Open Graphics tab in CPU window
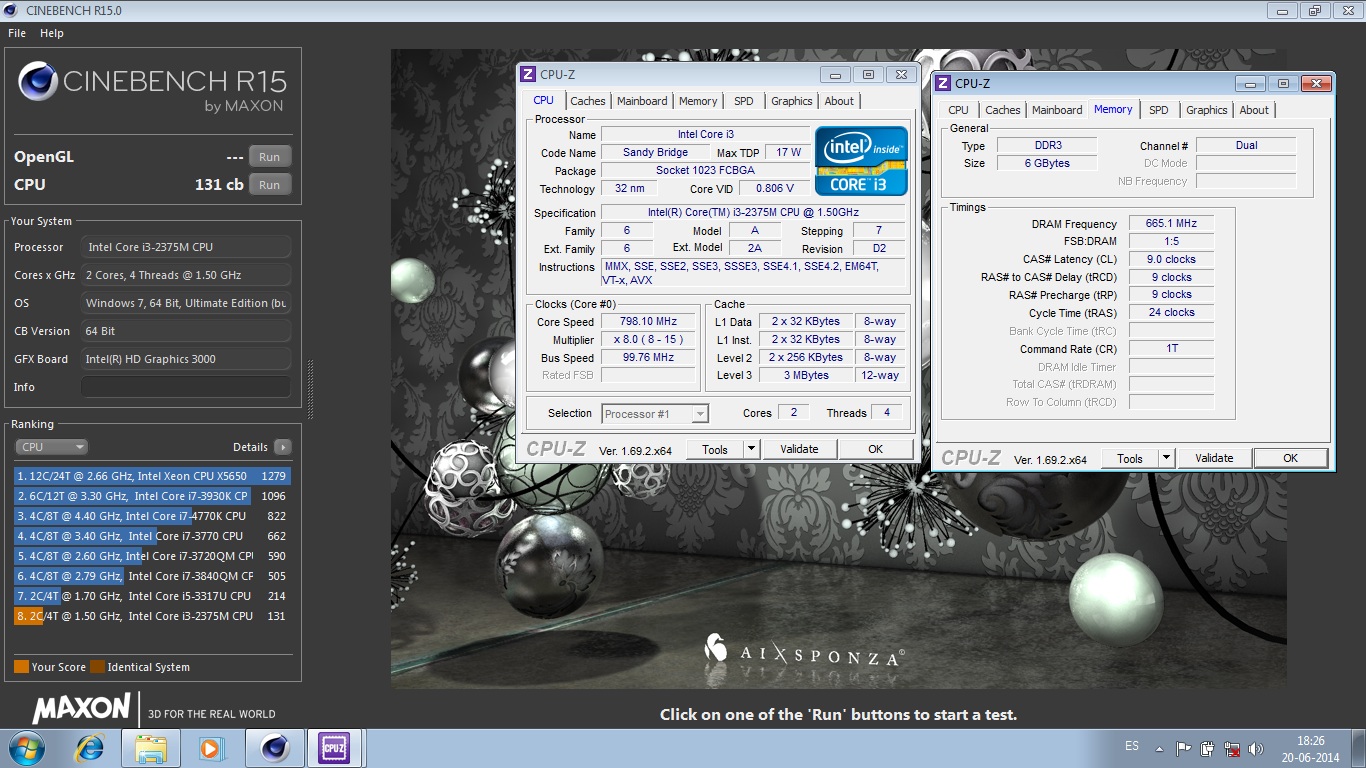Screen dimensions: 1366x768 792,101
